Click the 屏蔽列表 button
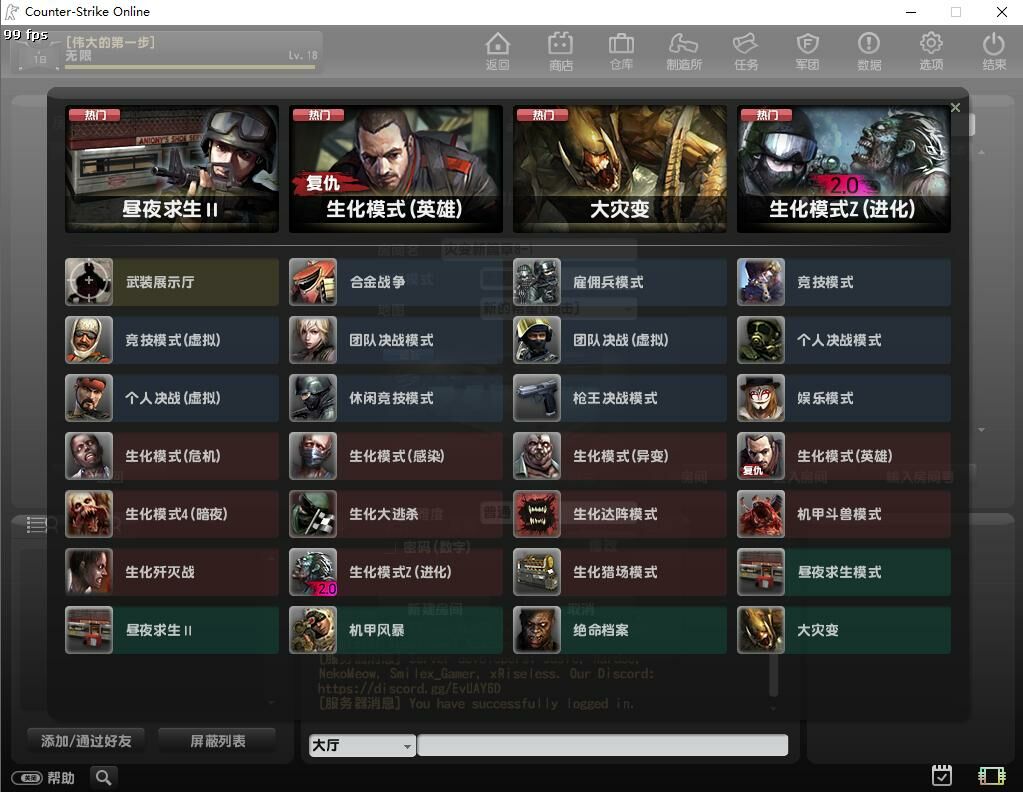This screenshot has width=1023, height=792. click(217, 741)
